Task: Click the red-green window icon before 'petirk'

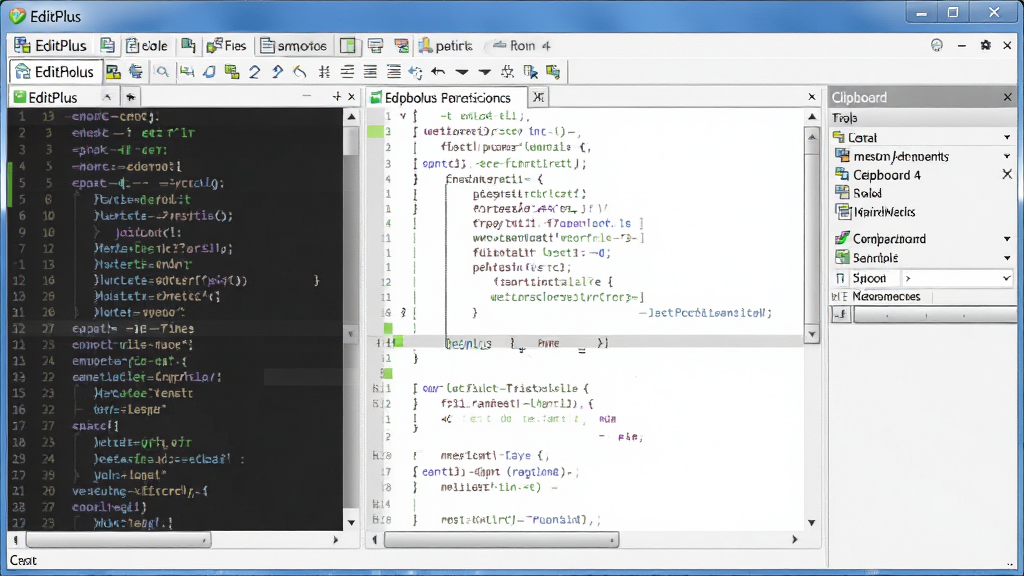Action: point(402,46)
